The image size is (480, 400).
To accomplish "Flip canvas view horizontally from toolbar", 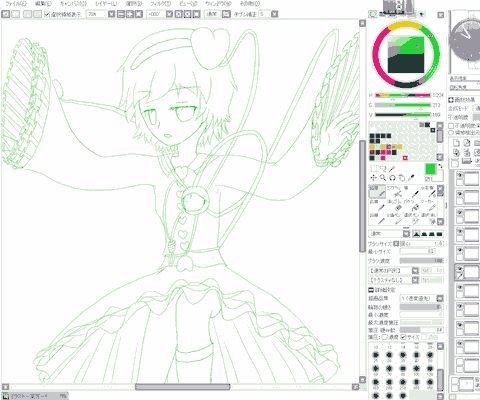I will tap(226, 14).
